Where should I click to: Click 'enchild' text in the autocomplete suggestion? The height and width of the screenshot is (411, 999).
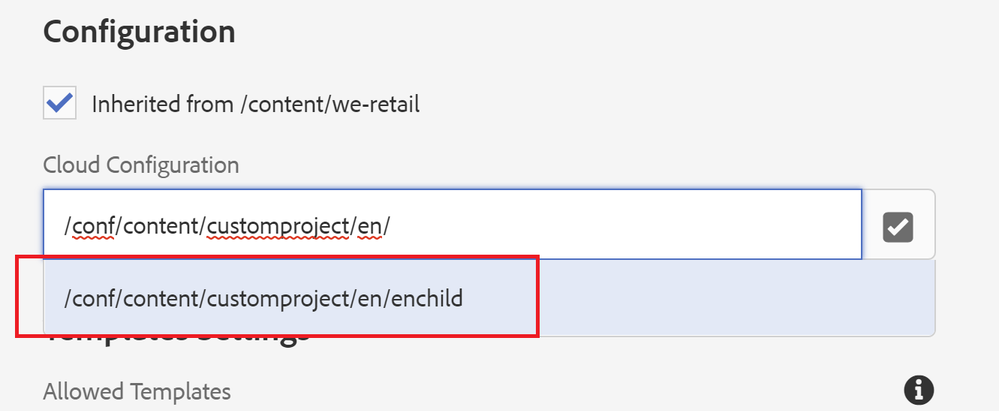coord(426,298)
